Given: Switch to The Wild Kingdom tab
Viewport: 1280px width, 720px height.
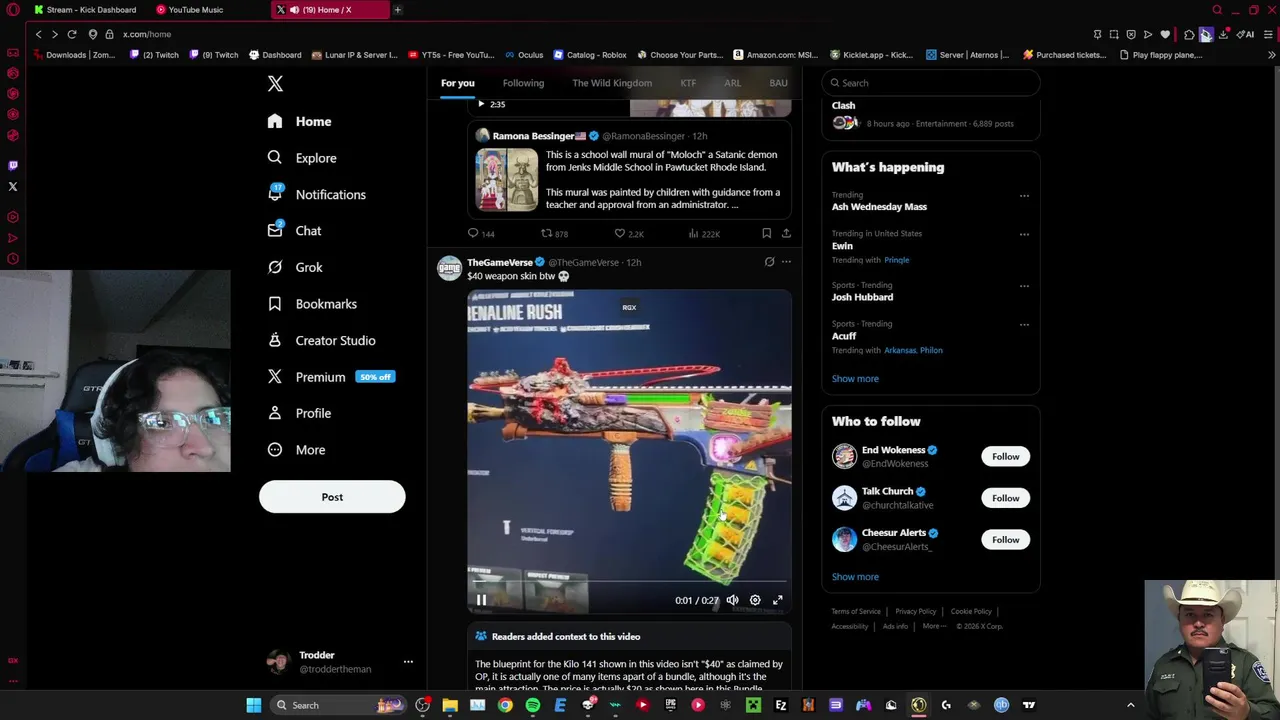Looking at the screenshot, I should [612, 83].
